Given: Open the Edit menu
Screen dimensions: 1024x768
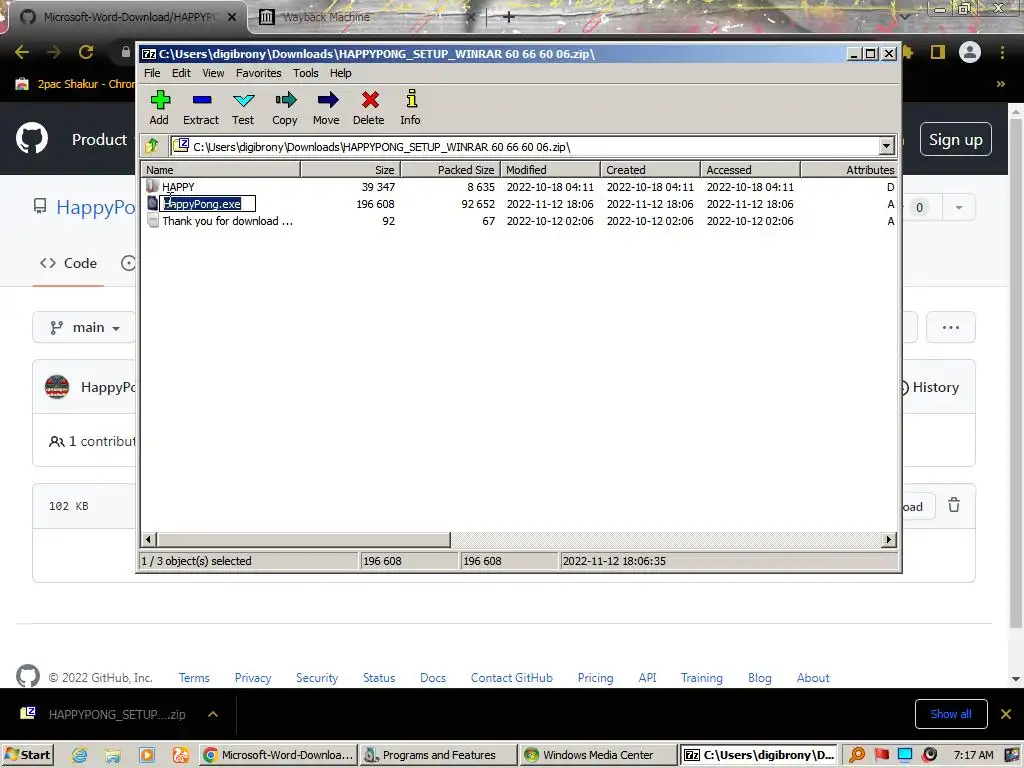Looking at the screenshot, I should pyautogui.click(x=181, y=73).
